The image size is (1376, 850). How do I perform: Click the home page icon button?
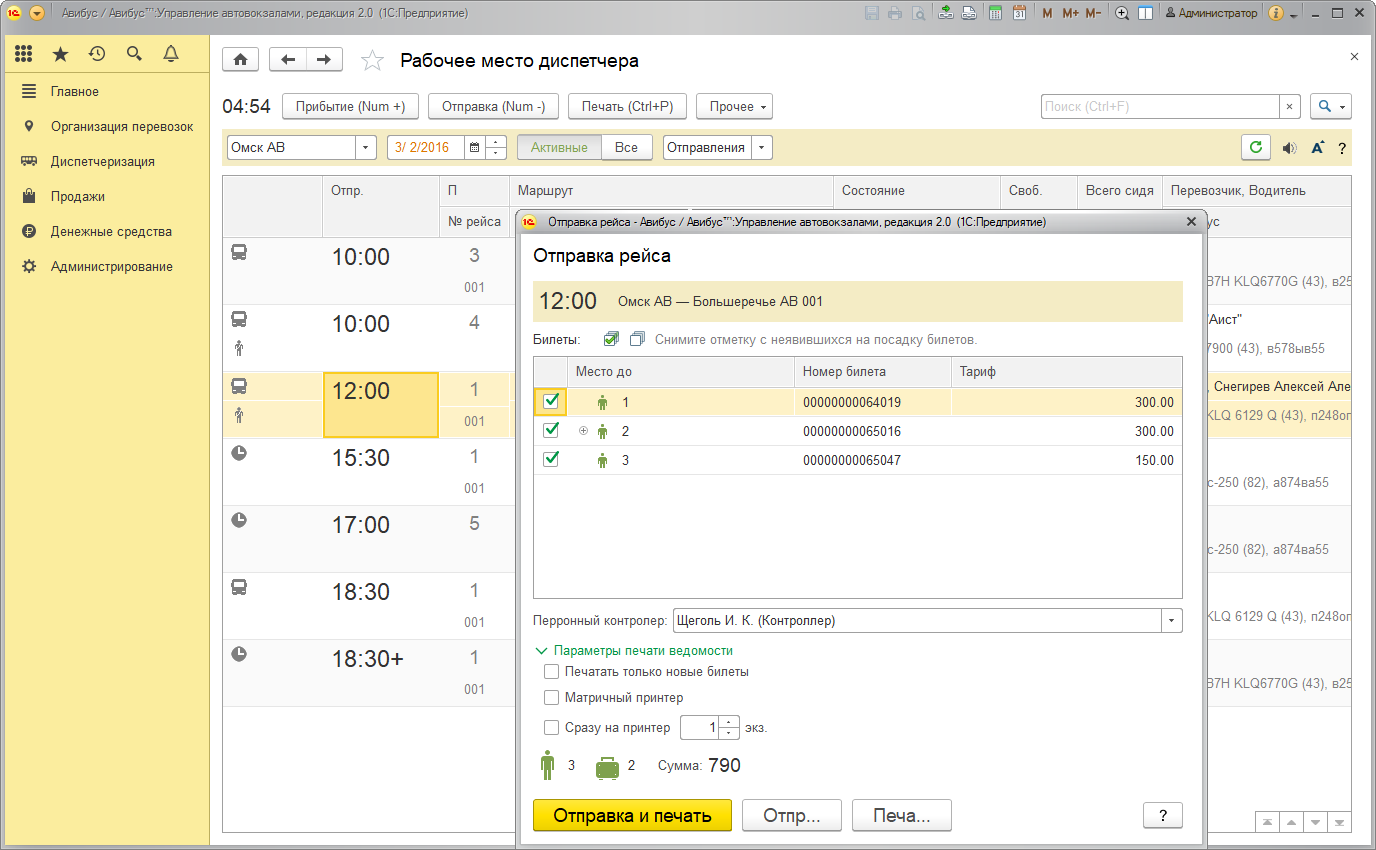click(x=240, y=60)
